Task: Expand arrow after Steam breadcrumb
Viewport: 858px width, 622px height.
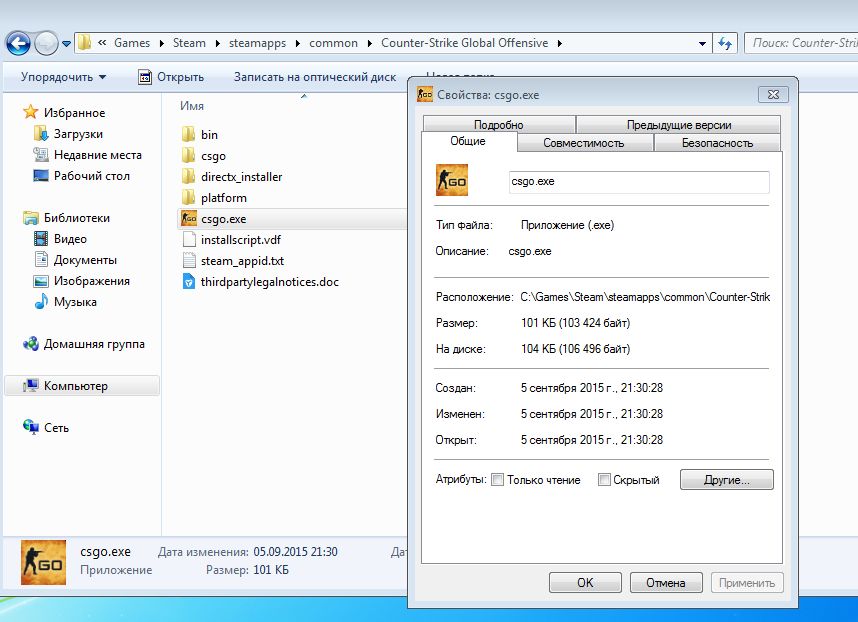Action: tap(217, 43)
